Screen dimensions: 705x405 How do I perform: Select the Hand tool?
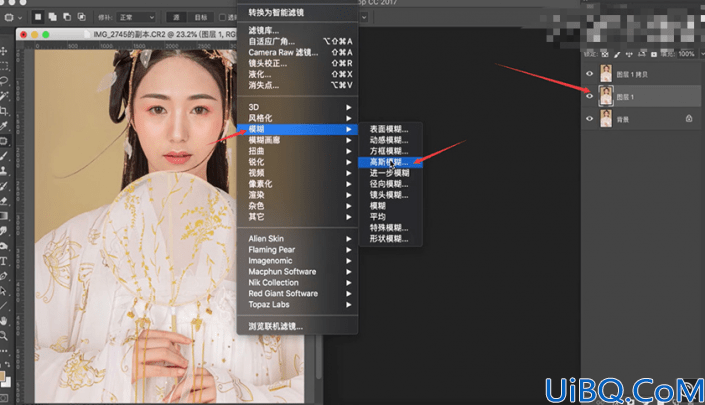tap(4, 321)
